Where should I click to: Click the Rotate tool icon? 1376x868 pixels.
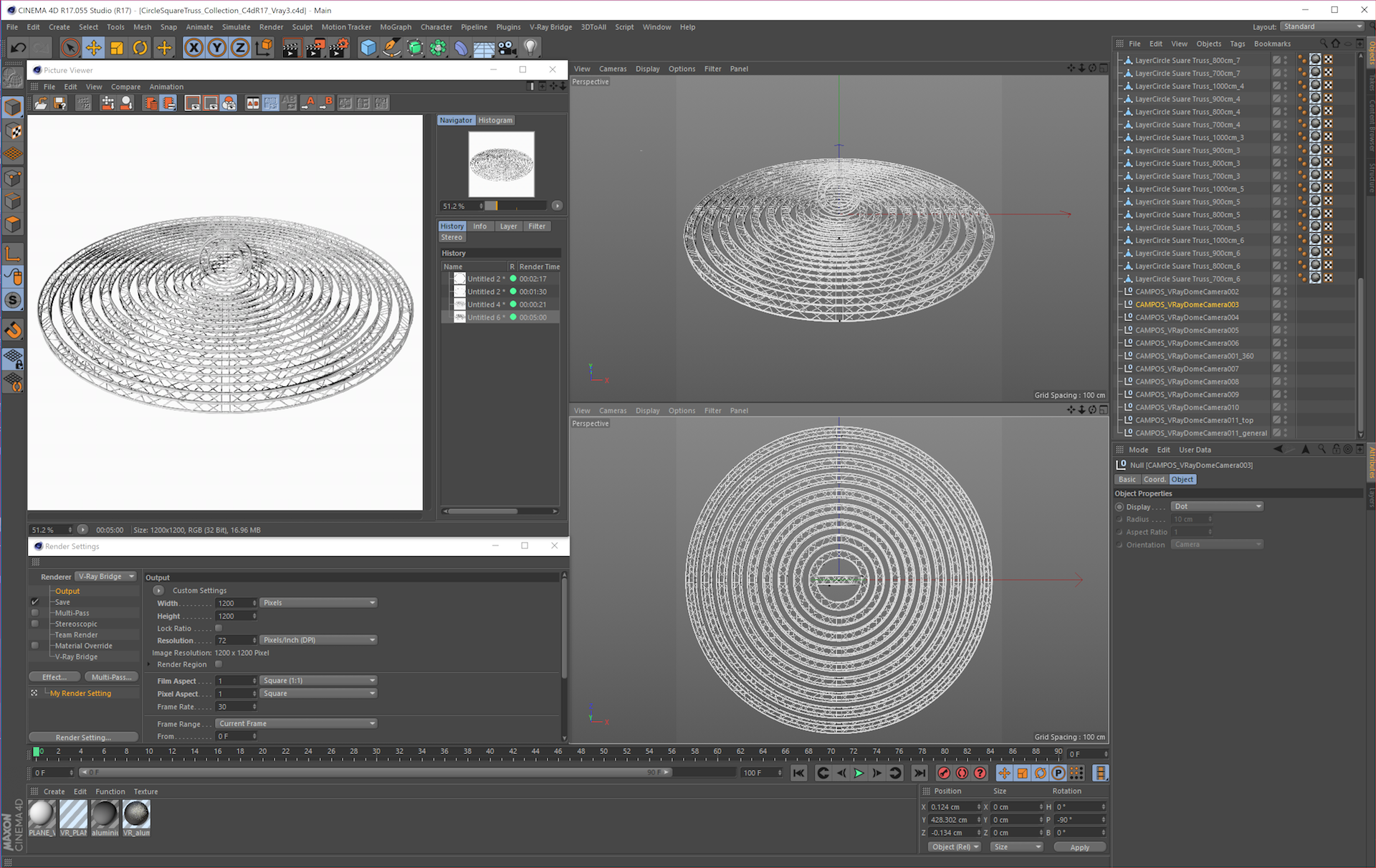tap(140, 48)
